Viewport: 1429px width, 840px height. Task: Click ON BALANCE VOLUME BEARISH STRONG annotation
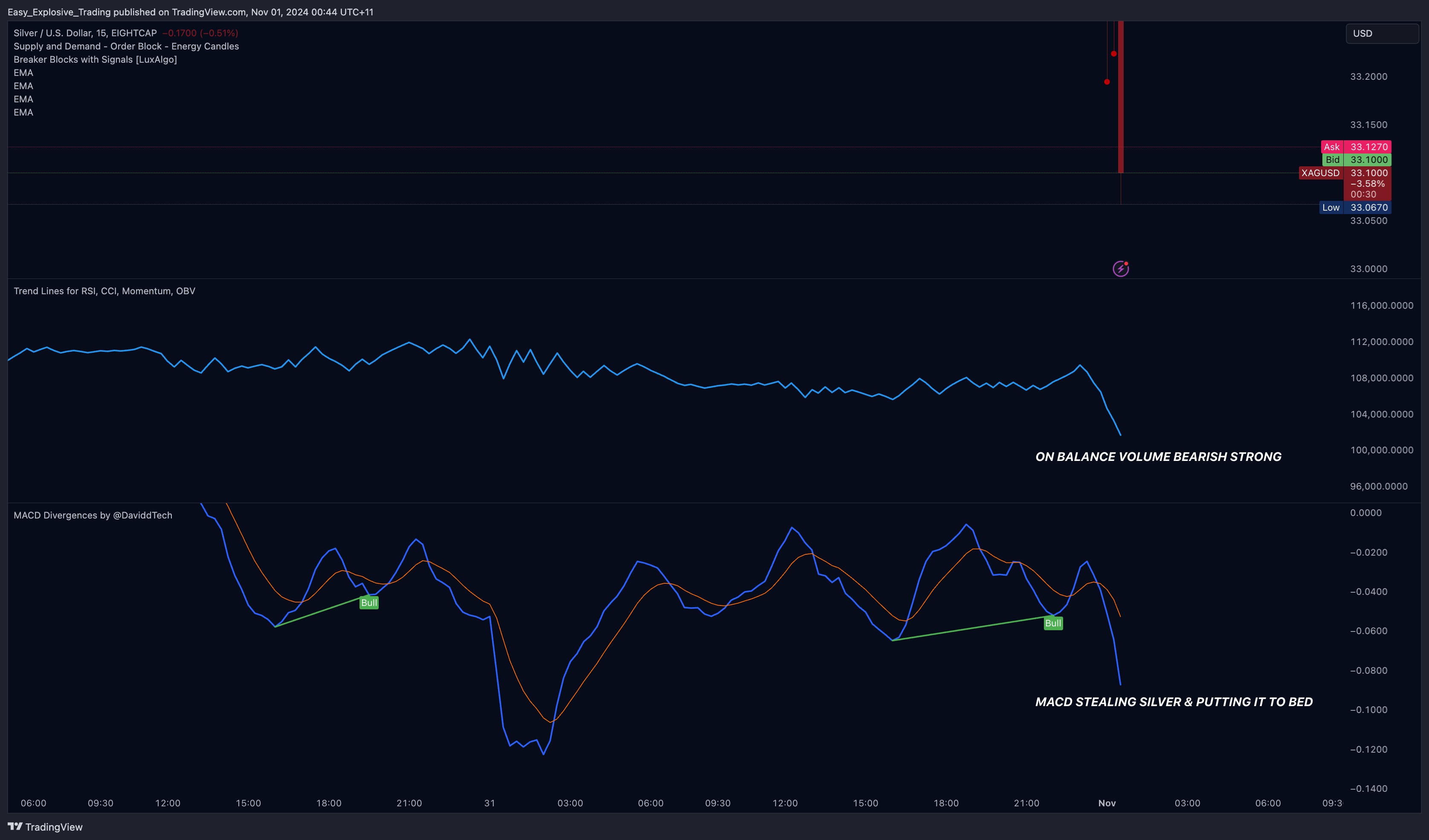pos(1158,457)
